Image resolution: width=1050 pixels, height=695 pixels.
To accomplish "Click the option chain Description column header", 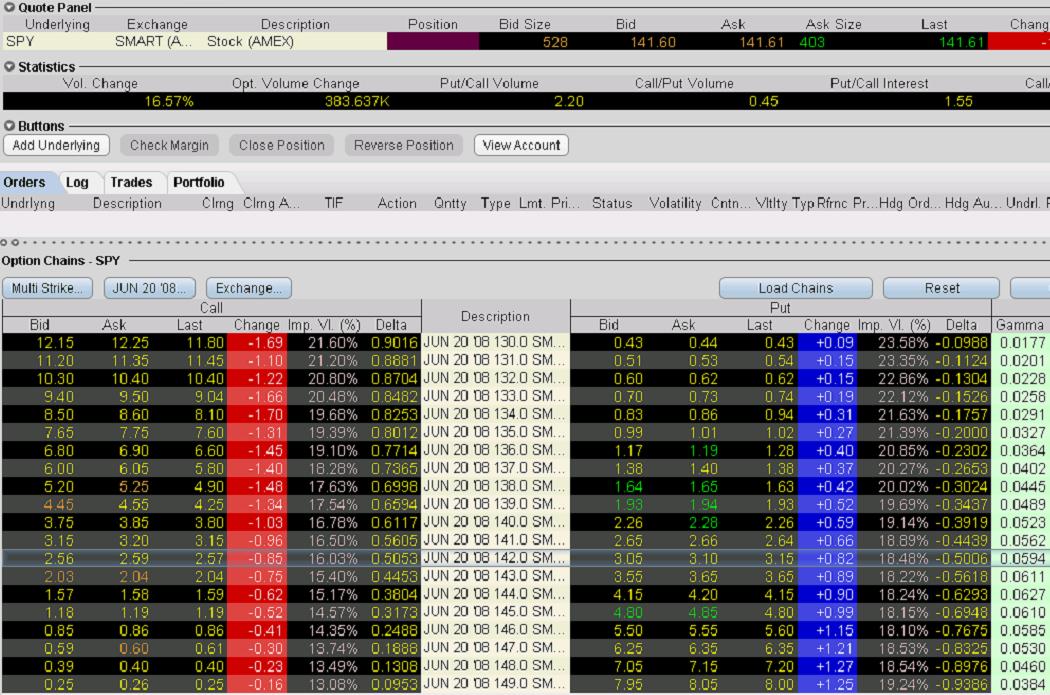I will tap(495, 316).
